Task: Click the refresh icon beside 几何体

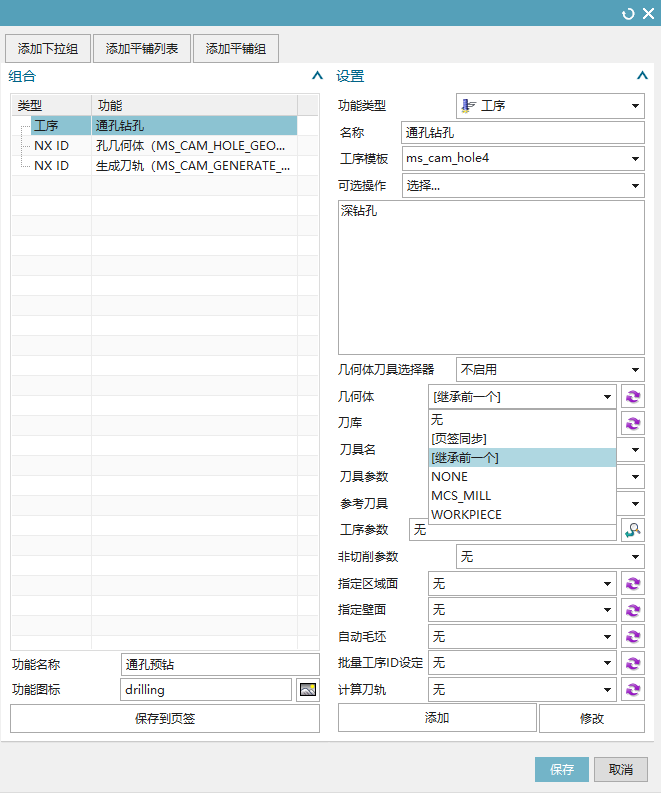Action: tap(633, 396)
